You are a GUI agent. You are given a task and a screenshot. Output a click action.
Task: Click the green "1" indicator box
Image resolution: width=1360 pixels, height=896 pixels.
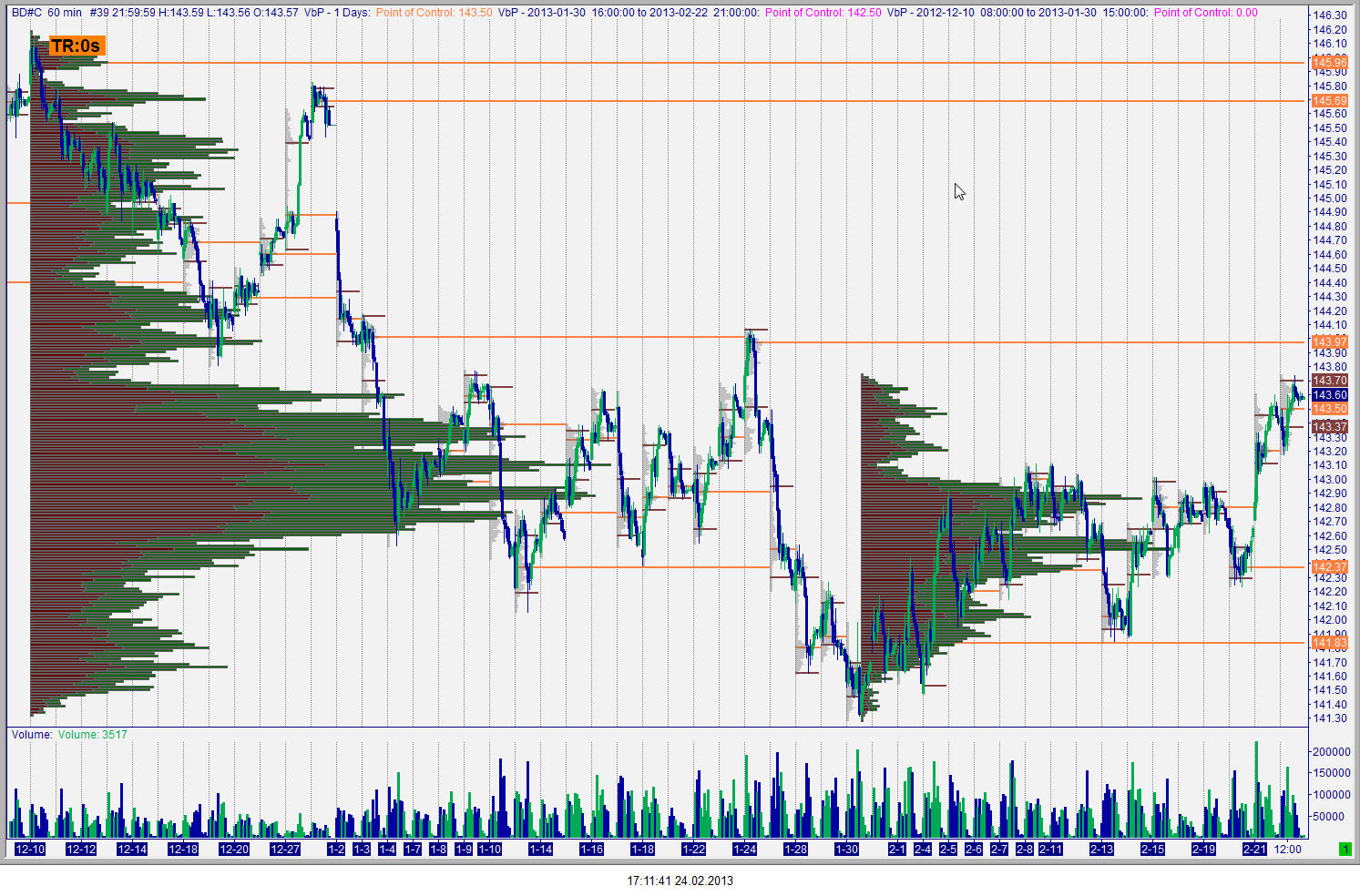pos(1345,849)
